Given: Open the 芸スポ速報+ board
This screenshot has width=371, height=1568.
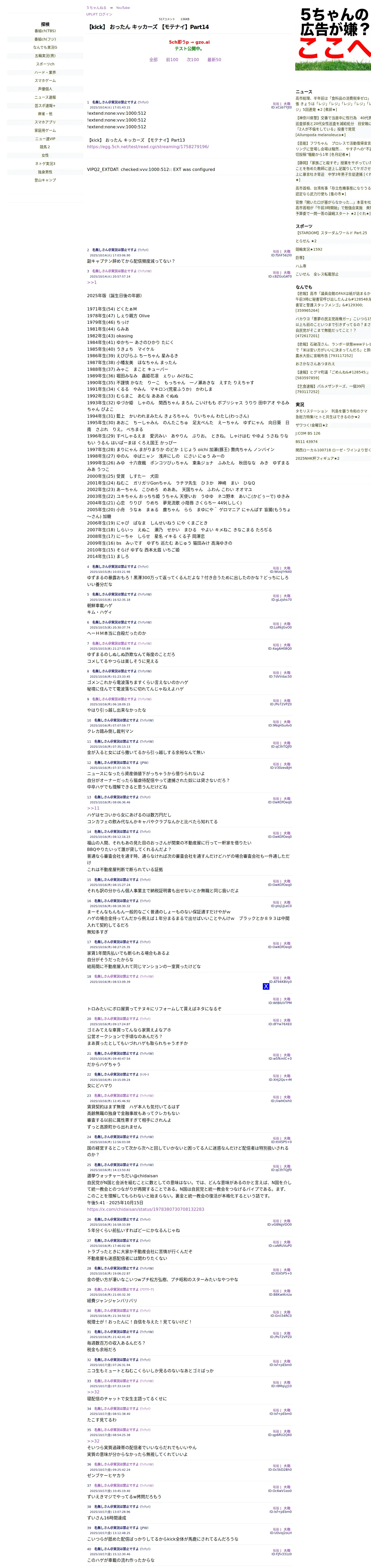Looking at the screenshot, I should pyautogui.click(x=45, y=106).
